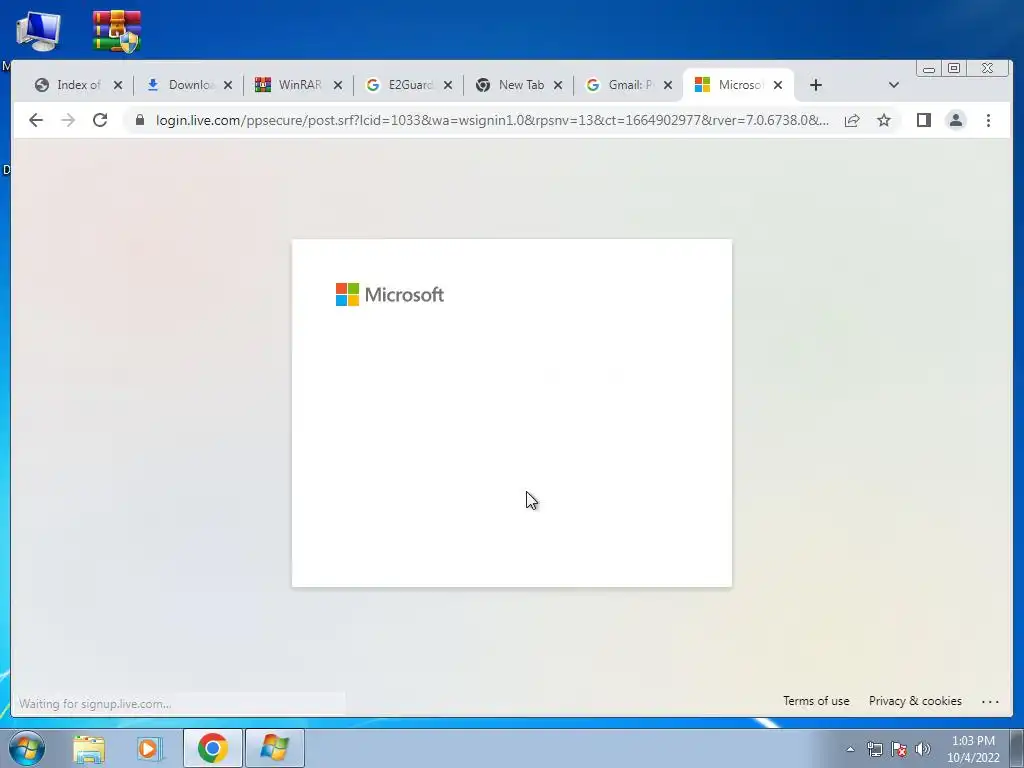The height and width of the screenshot is (768, 1024).
Task: Open the Terms of use link
Action: (816, 701)
